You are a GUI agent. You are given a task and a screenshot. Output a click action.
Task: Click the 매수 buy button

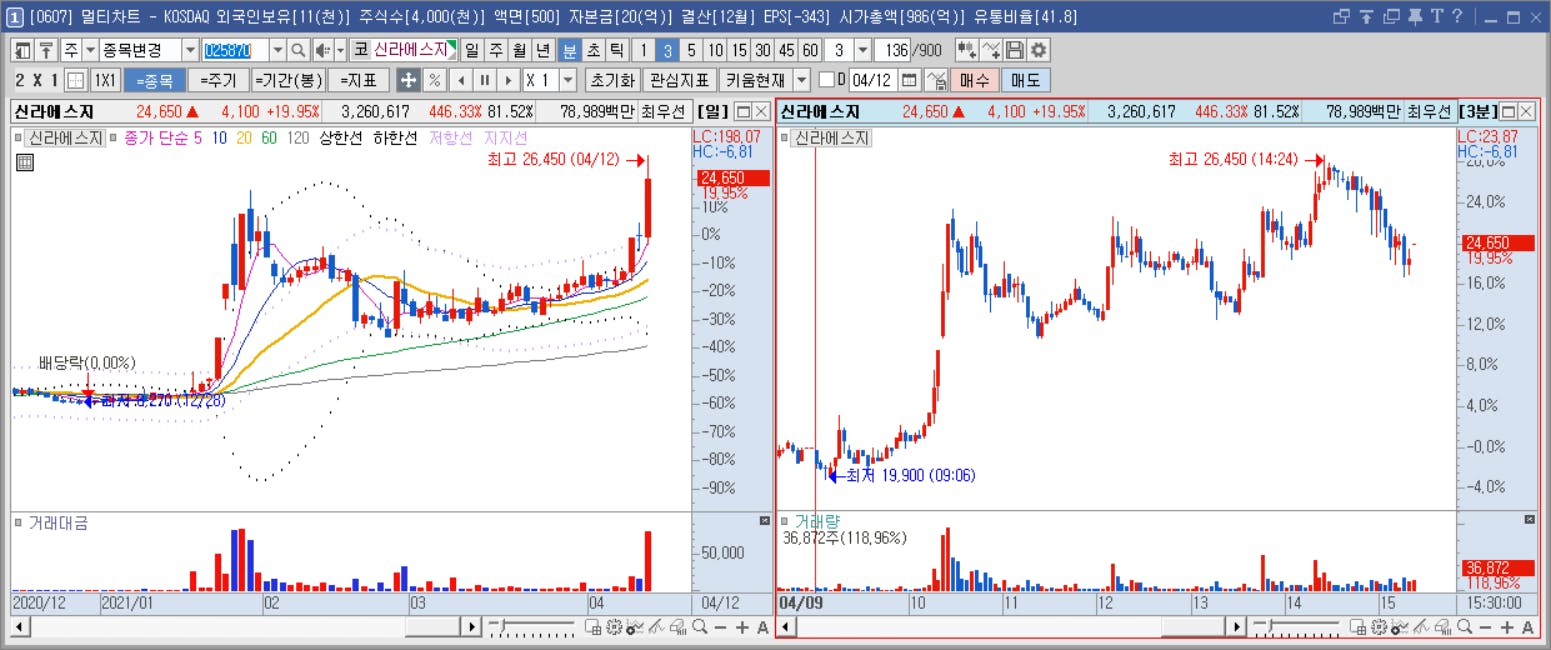pos(974,80)
